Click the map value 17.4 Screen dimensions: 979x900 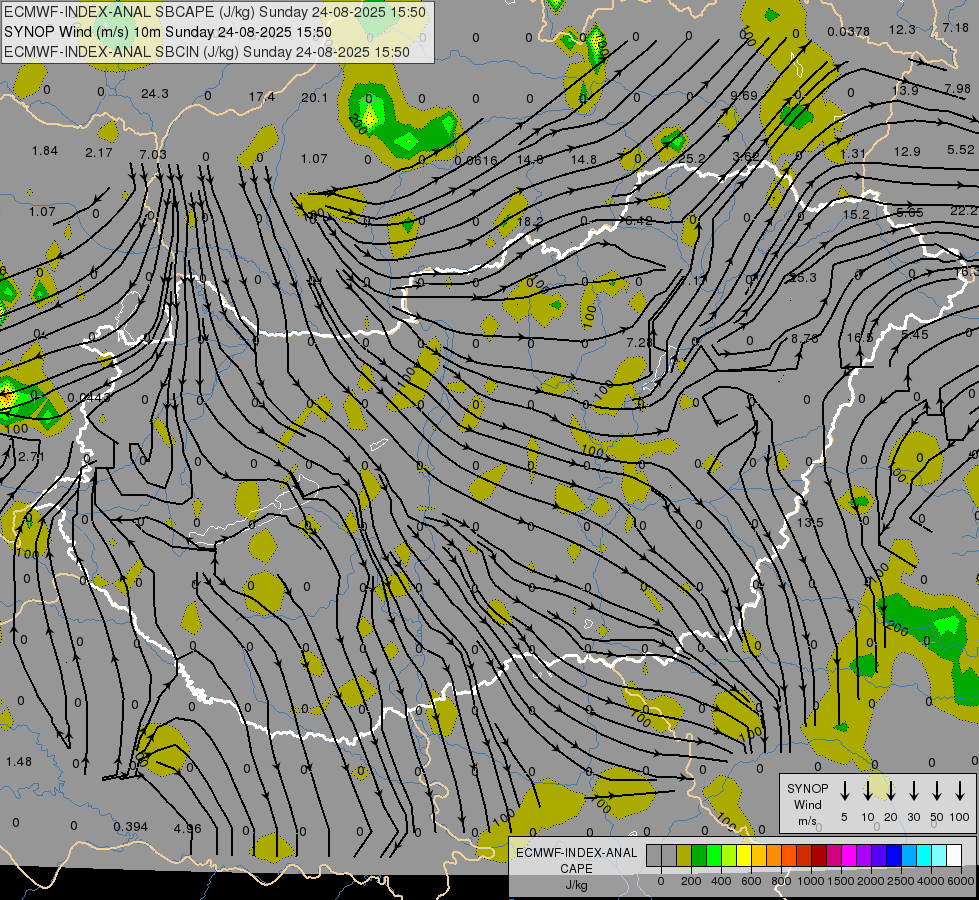pyautogui.click(x=262, y=97)
